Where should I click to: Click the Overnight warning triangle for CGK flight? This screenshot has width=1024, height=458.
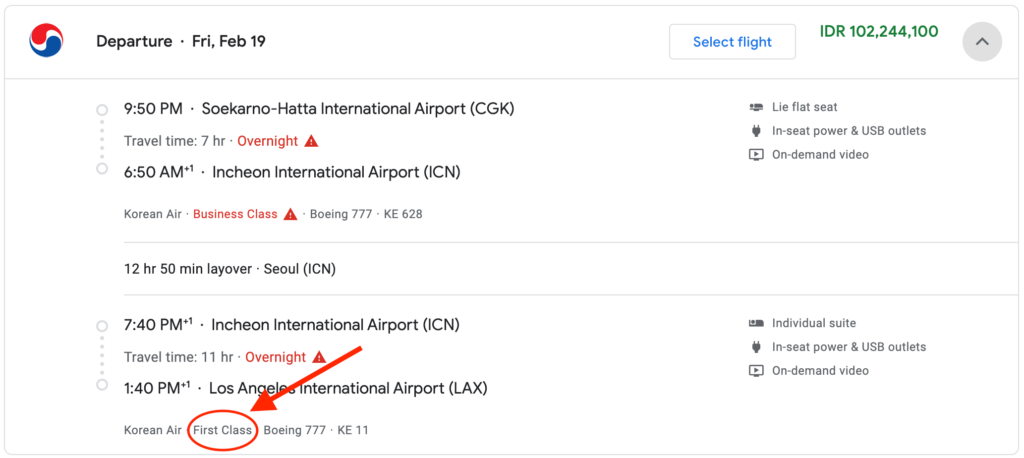[x=312, y=141]
